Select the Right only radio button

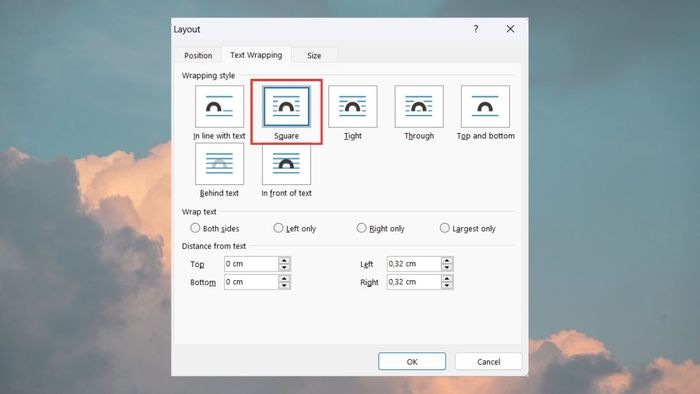[361, 228]
